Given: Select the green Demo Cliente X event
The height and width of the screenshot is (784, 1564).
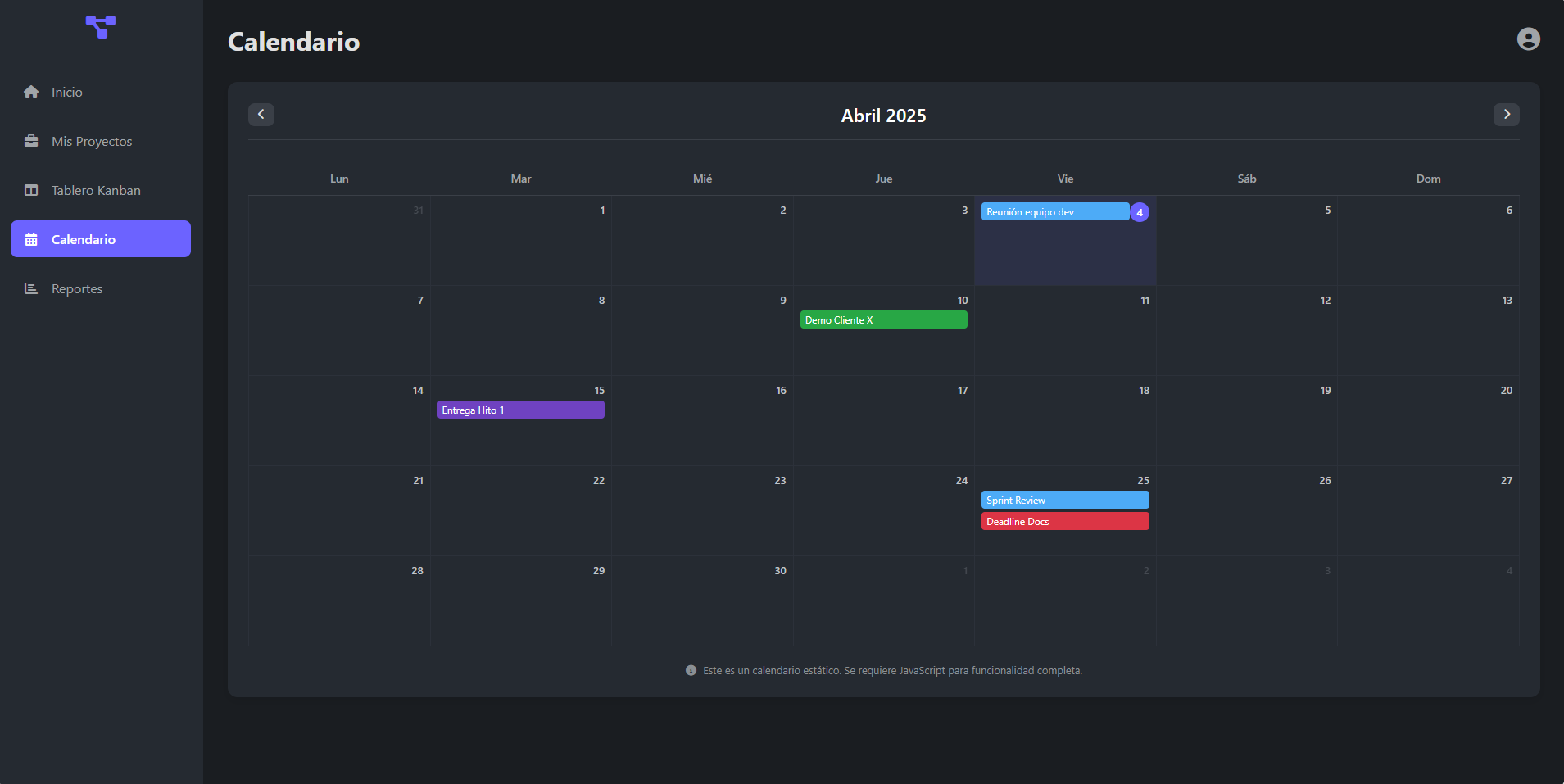Looking at the screenshot, I should click(x=883, y=319).
